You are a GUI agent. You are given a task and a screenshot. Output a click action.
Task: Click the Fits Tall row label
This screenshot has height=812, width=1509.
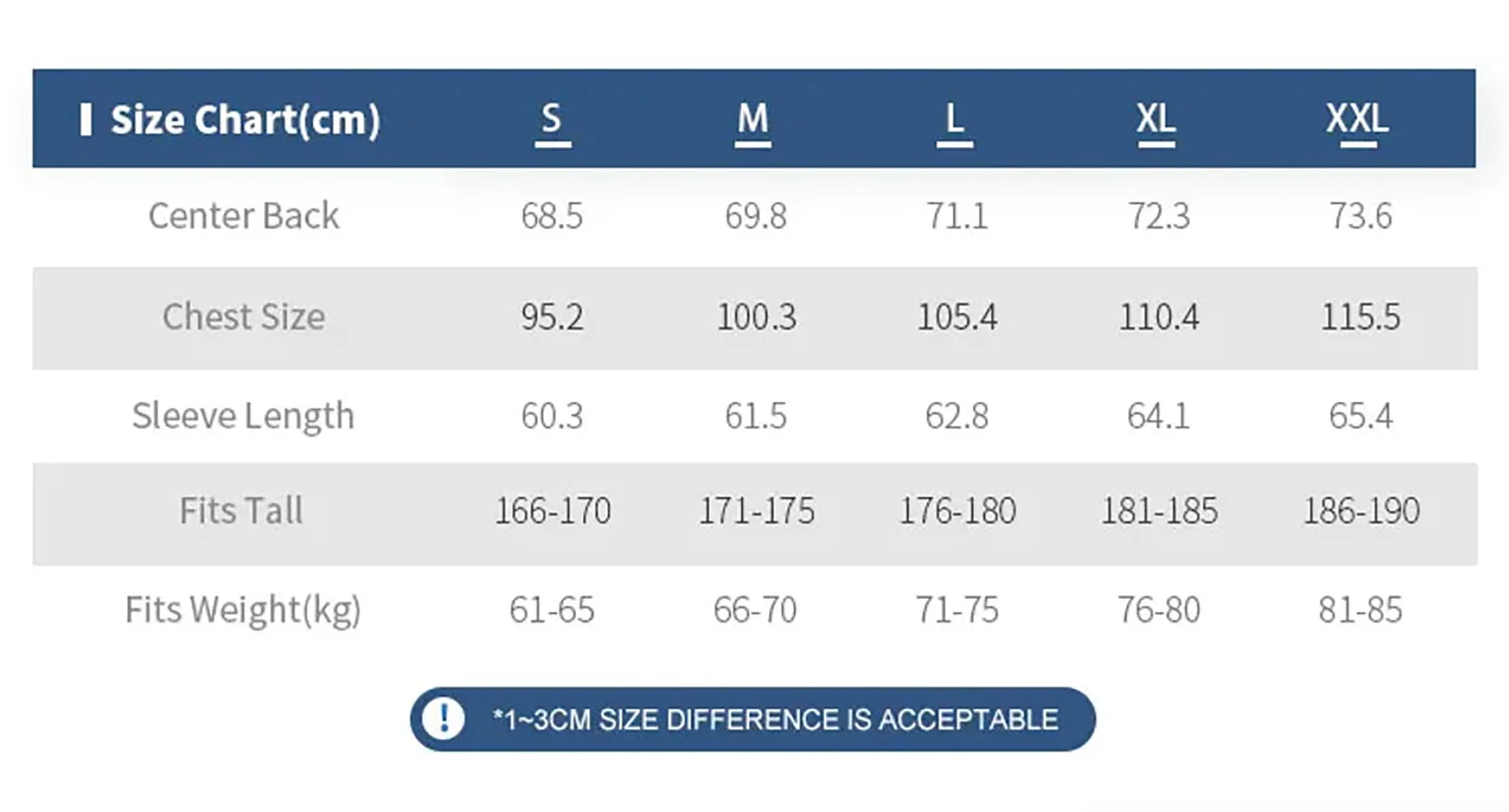[x=241, y=511]
